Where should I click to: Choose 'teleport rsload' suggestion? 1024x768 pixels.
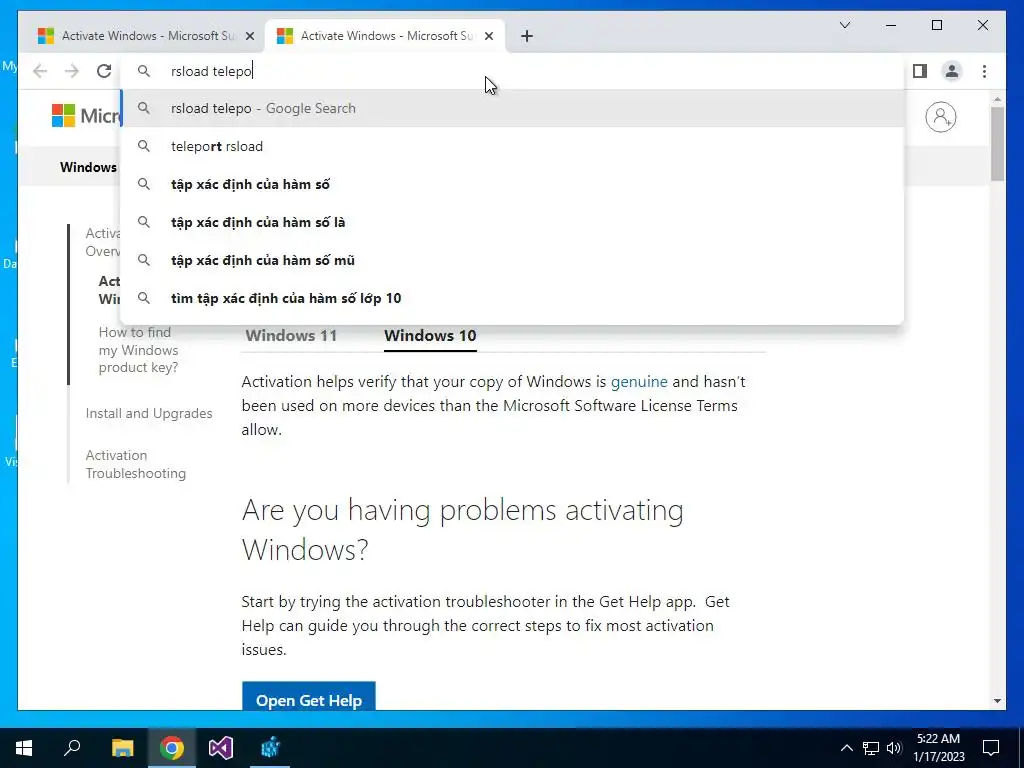(x=513, y=146)
